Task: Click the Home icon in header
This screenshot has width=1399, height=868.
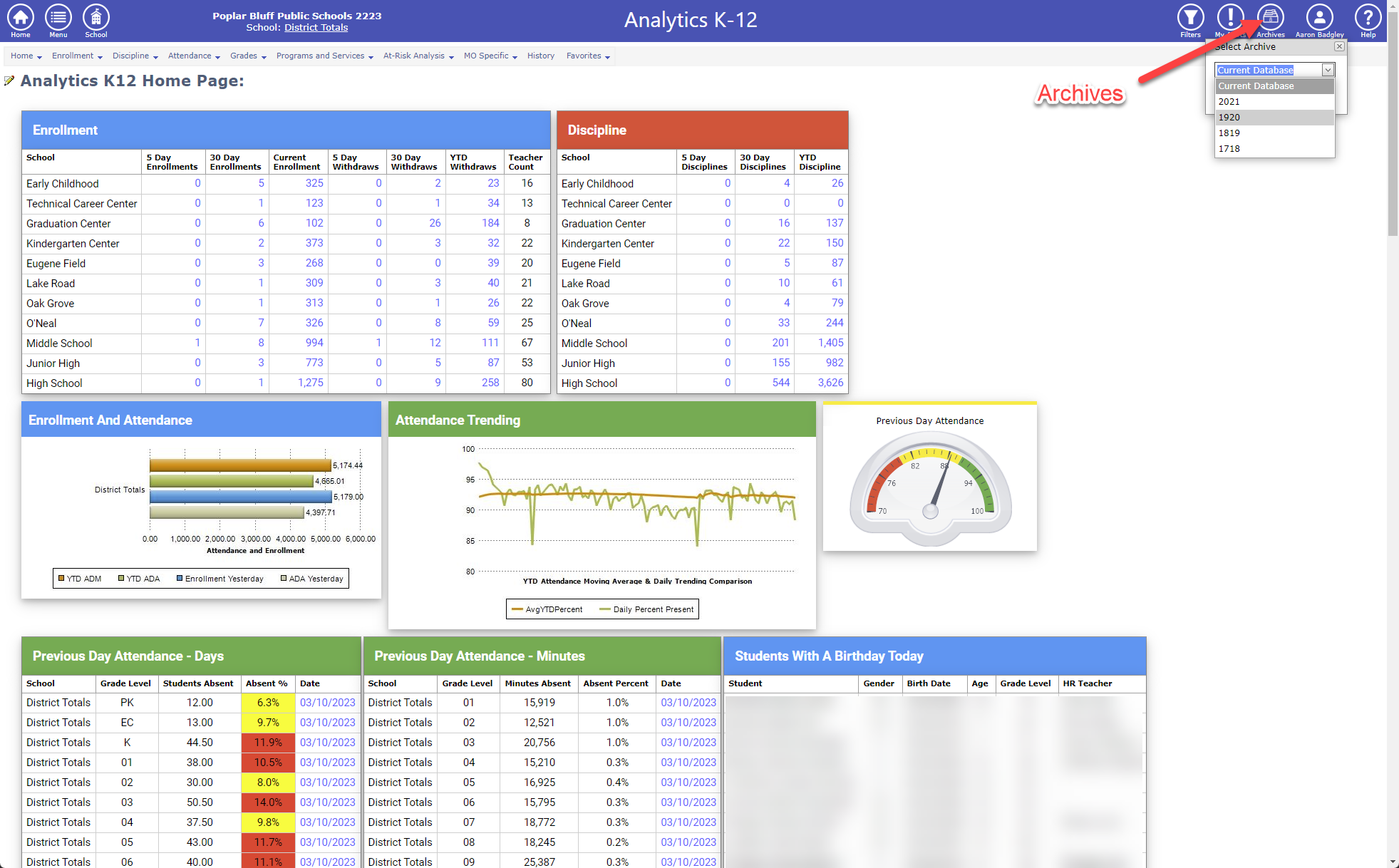Action: [21, 17]
